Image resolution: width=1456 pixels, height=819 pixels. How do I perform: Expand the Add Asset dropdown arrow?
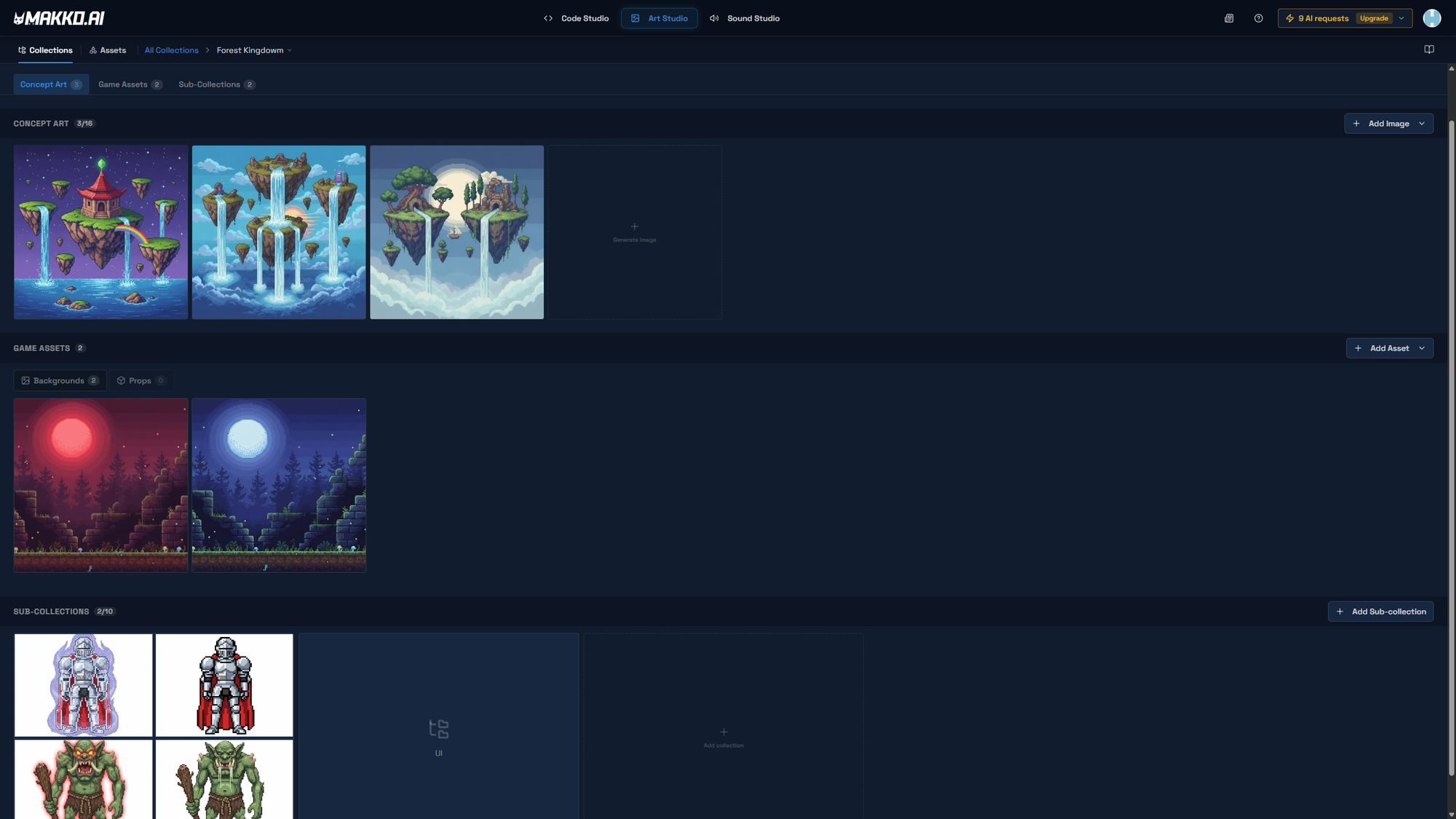1422,349
